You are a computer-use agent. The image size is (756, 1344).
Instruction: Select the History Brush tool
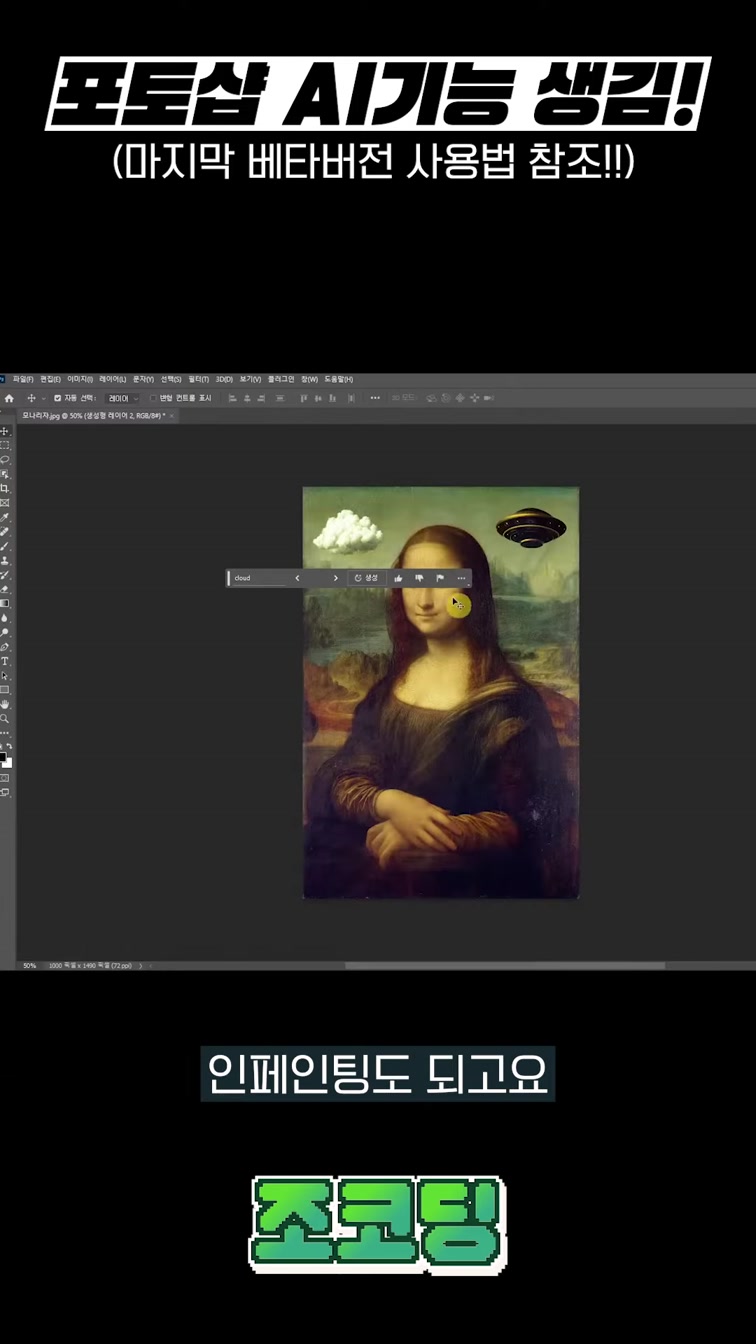tap(5, 575)
